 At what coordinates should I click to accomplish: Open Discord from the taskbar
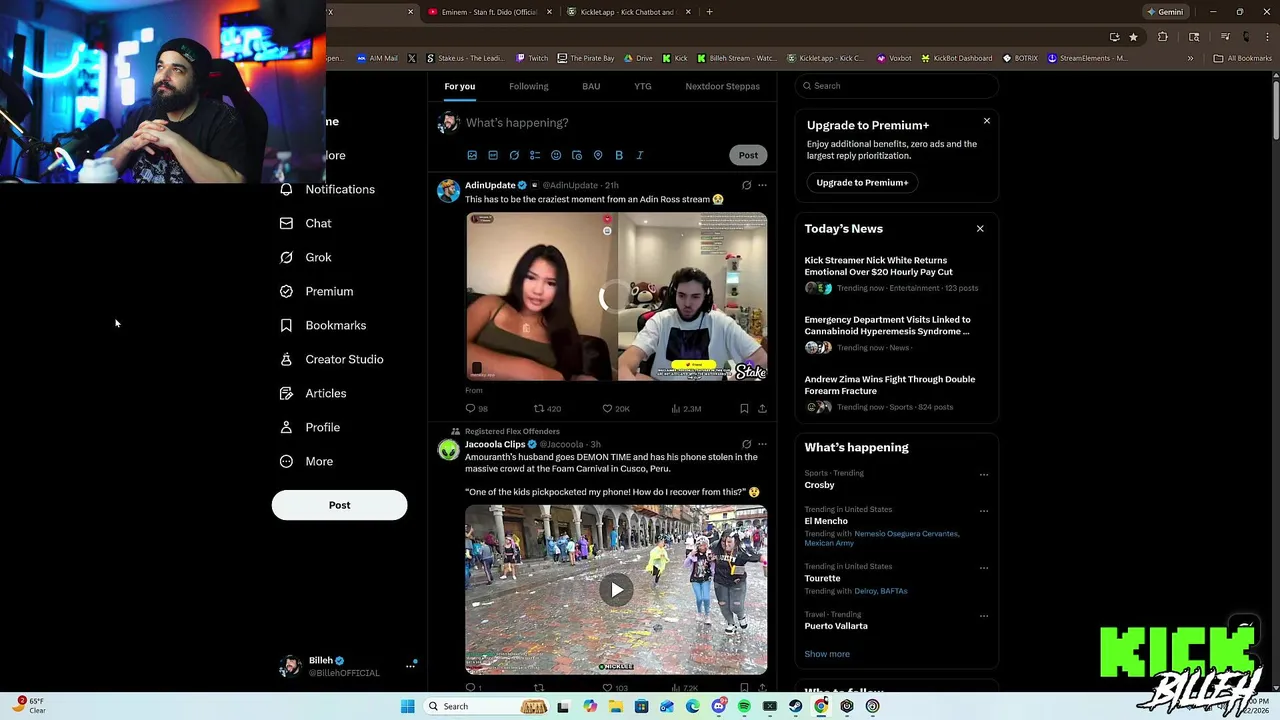tap(718, 706)
